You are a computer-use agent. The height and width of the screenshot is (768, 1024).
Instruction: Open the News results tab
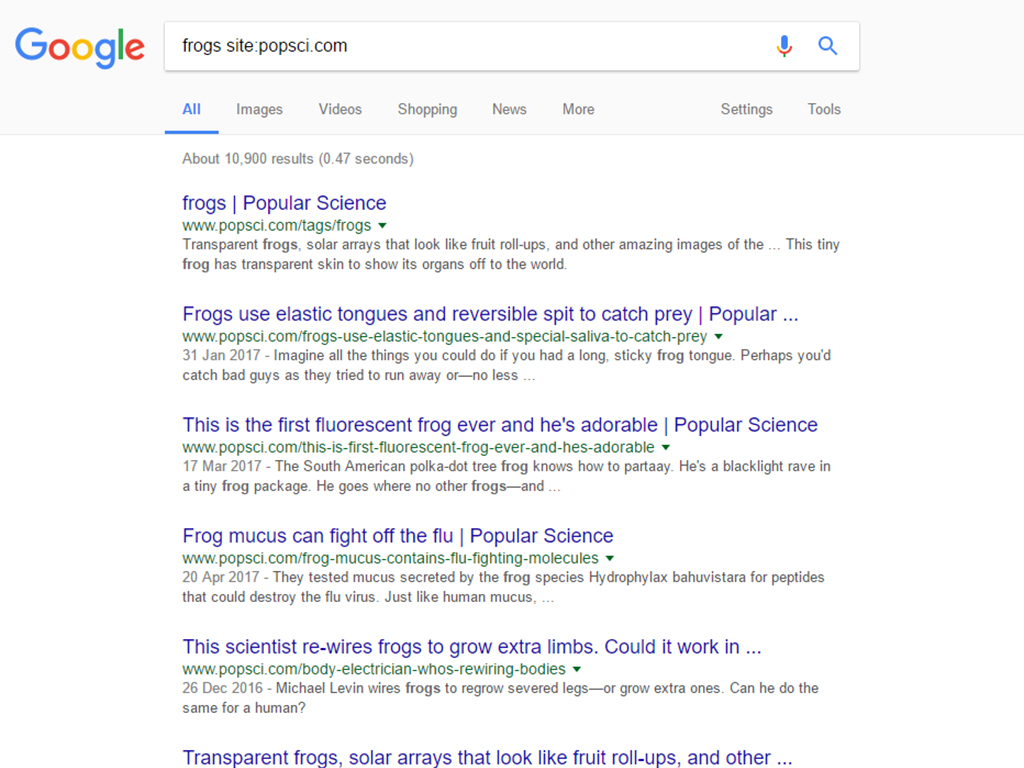point(509,110)
